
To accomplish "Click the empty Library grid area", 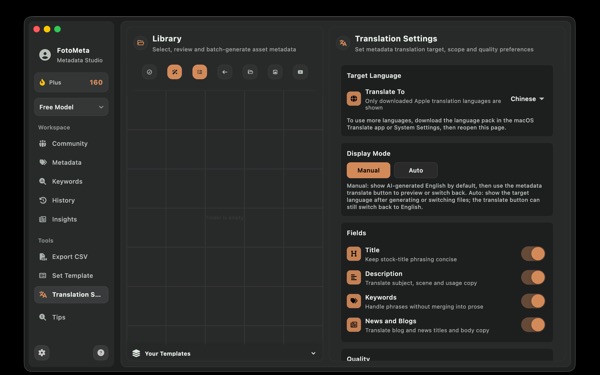I will 225,217.
